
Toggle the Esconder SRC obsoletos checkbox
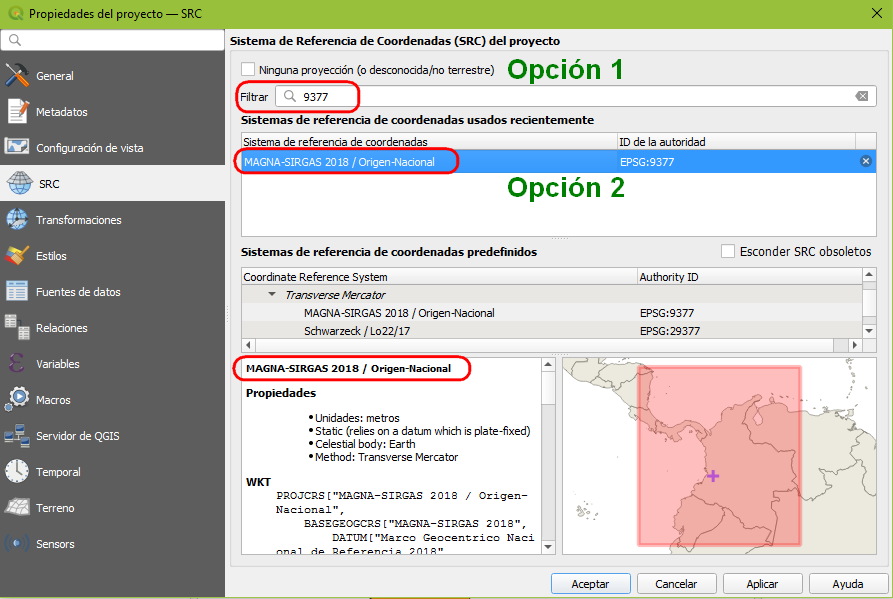728,251
